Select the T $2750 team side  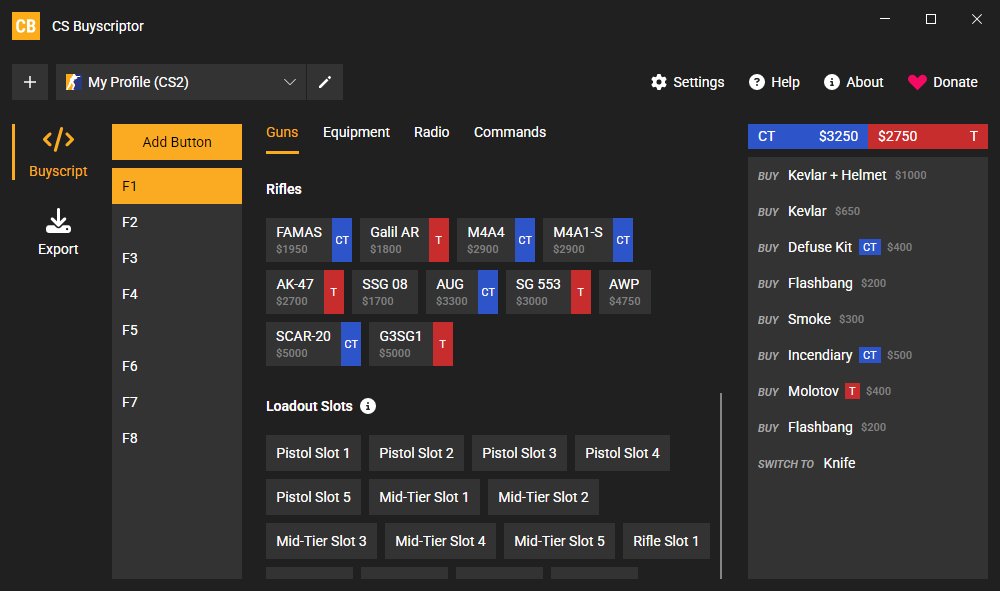[928, 136]
